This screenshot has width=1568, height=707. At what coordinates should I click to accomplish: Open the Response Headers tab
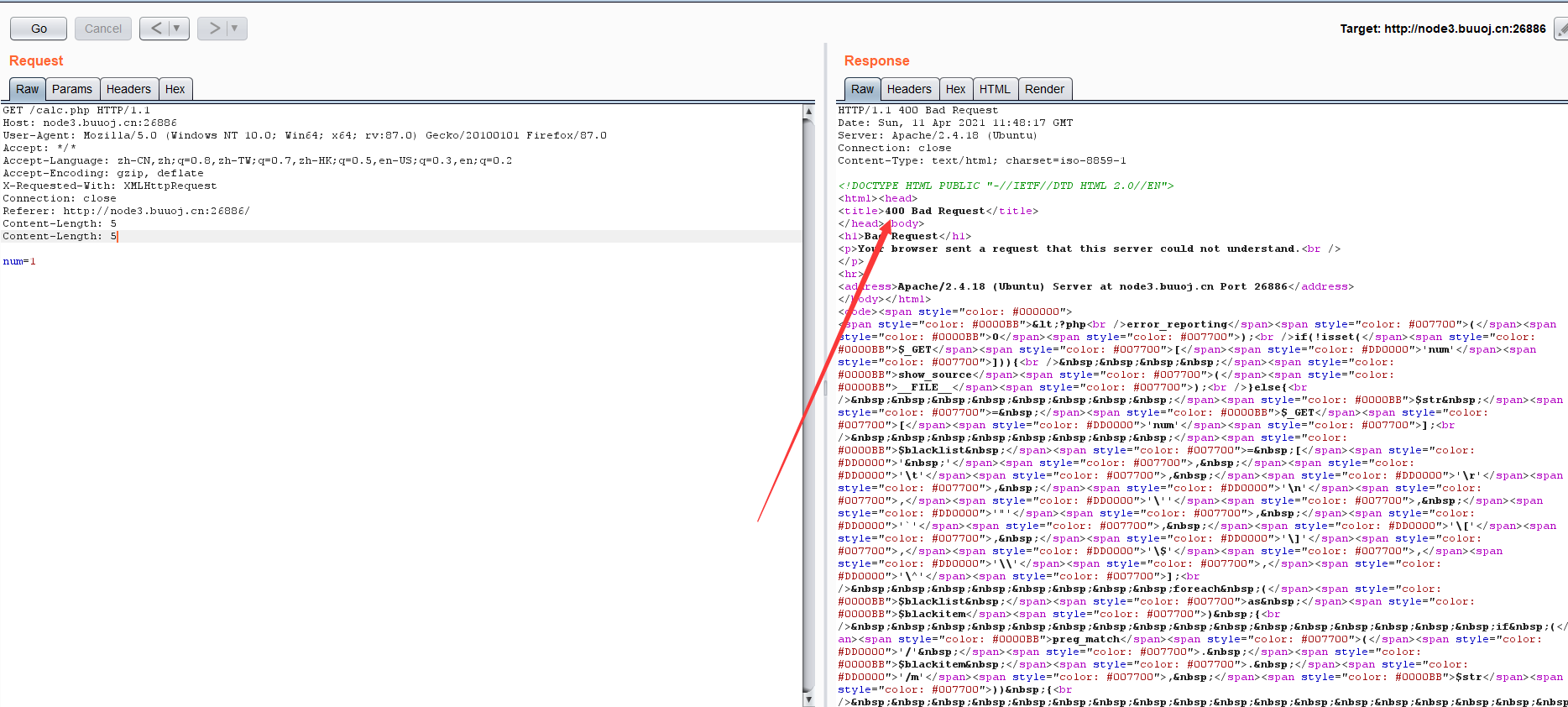coord(909,89)
